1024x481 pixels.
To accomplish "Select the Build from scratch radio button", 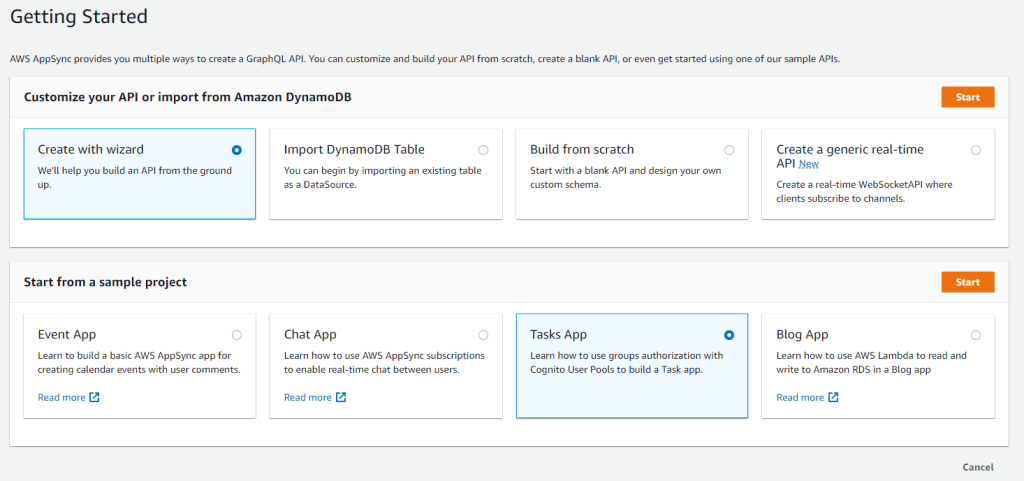I will tap(729, 150).
